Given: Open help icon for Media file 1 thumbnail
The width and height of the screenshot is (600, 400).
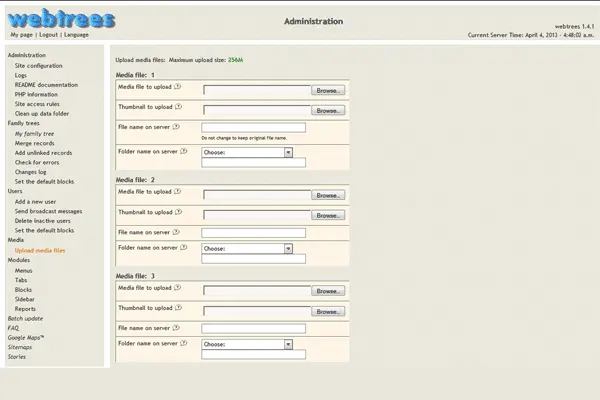Looking at the screenshot, I should [x=176, y=106].
